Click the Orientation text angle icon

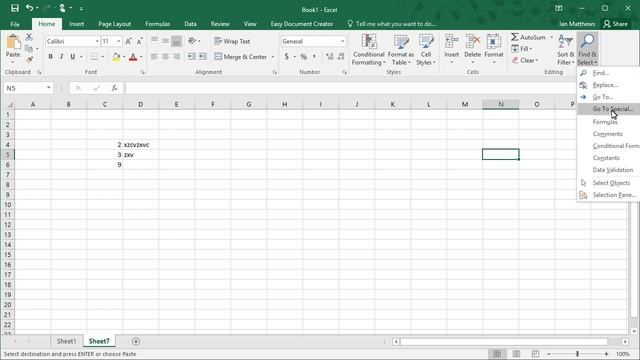192,41
